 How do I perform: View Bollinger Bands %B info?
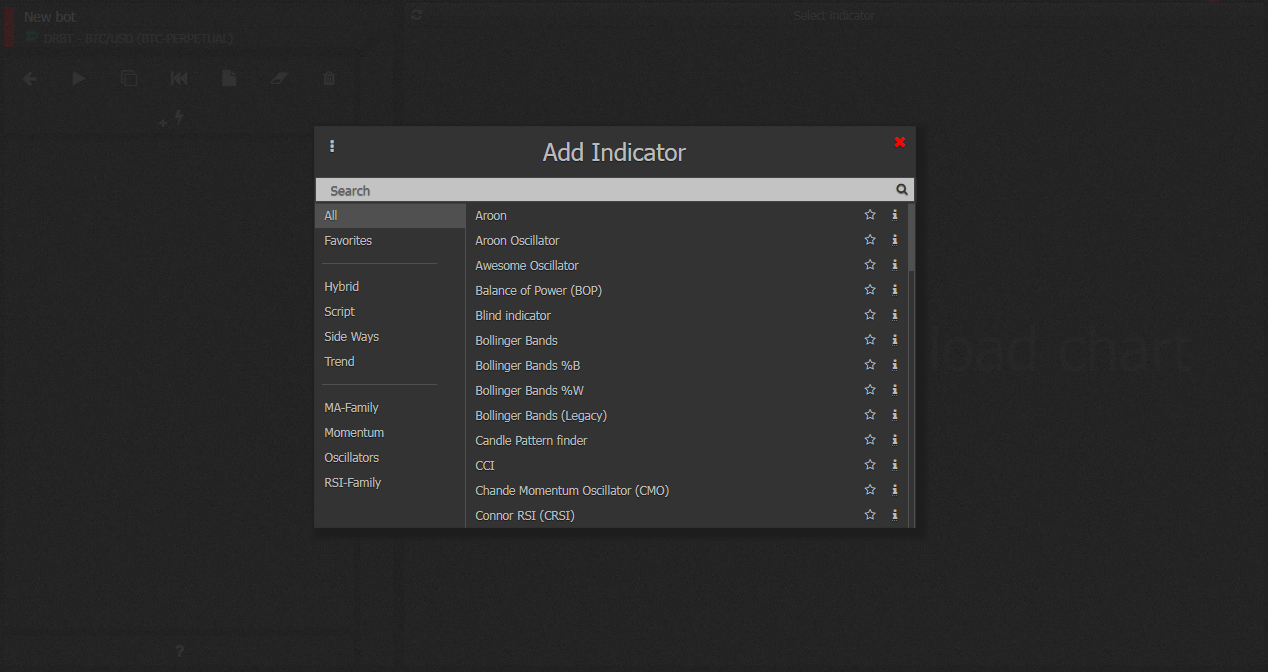click(895, 365)
